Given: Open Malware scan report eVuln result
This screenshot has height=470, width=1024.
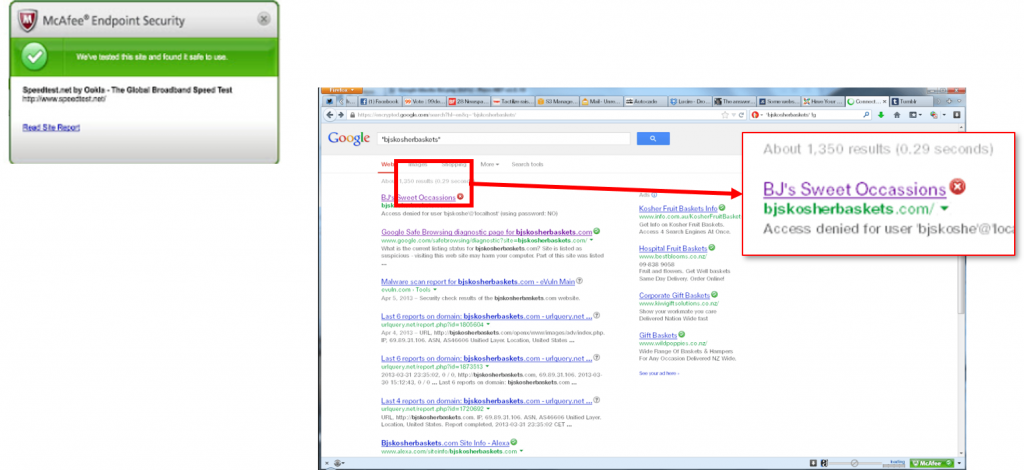Looking at the screenshot, I should [477, 281].
